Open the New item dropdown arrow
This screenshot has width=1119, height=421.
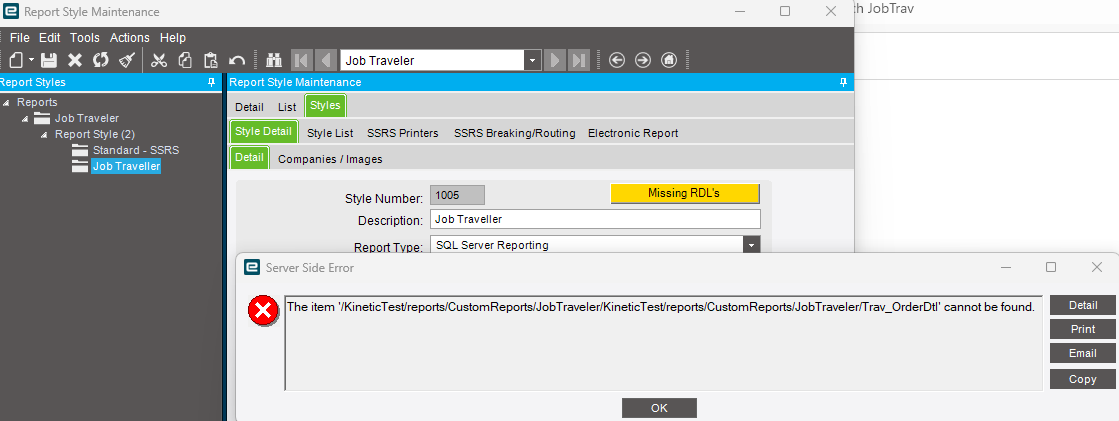(x=31, y=60)
